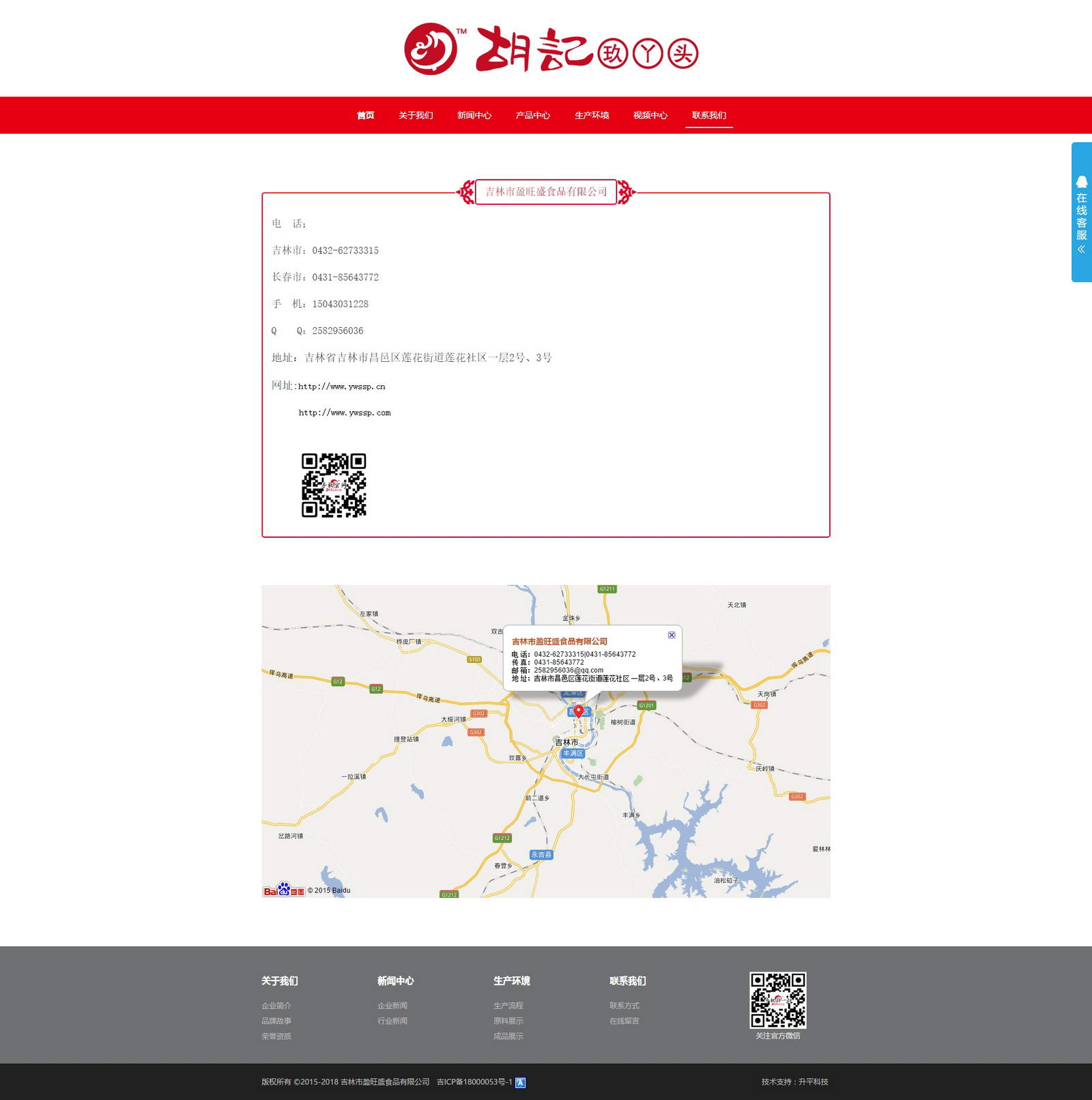The height and width of the screenshot is (1100, 1092).
Task: Open 企业新闻 footer link
Action: click(392, 1006)
